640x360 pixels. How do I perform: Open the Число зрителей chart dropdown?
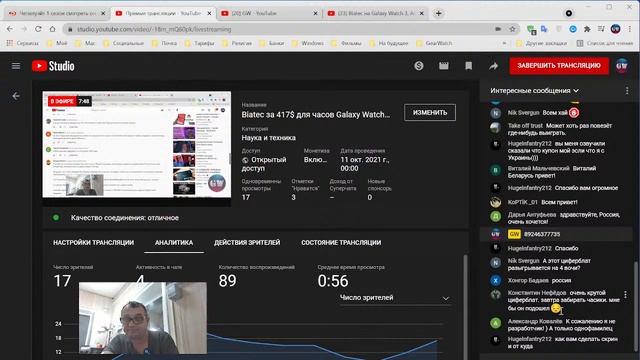click(395, 298)
